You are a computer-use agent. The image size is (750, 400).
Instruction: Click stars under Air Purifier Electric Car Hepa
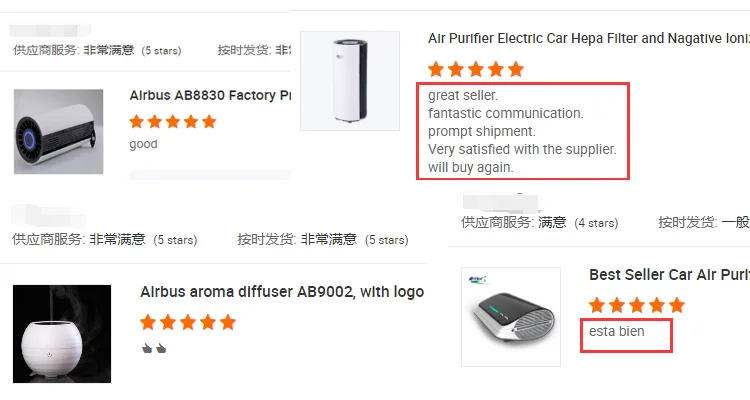pyautogui.click(x=476, y=69)
